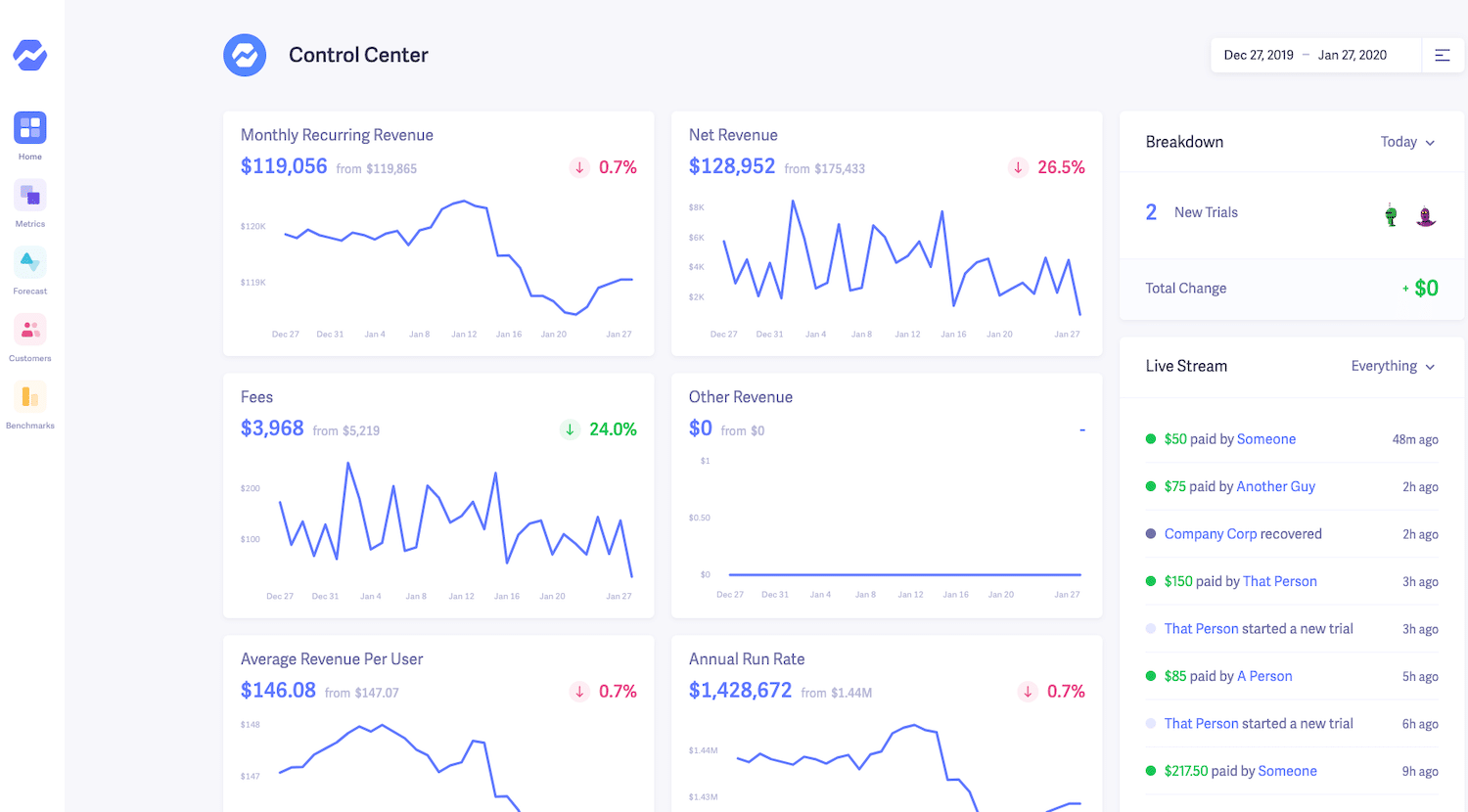
Task: Click the purple alien trial avatar
Action: pos(1426,214)
